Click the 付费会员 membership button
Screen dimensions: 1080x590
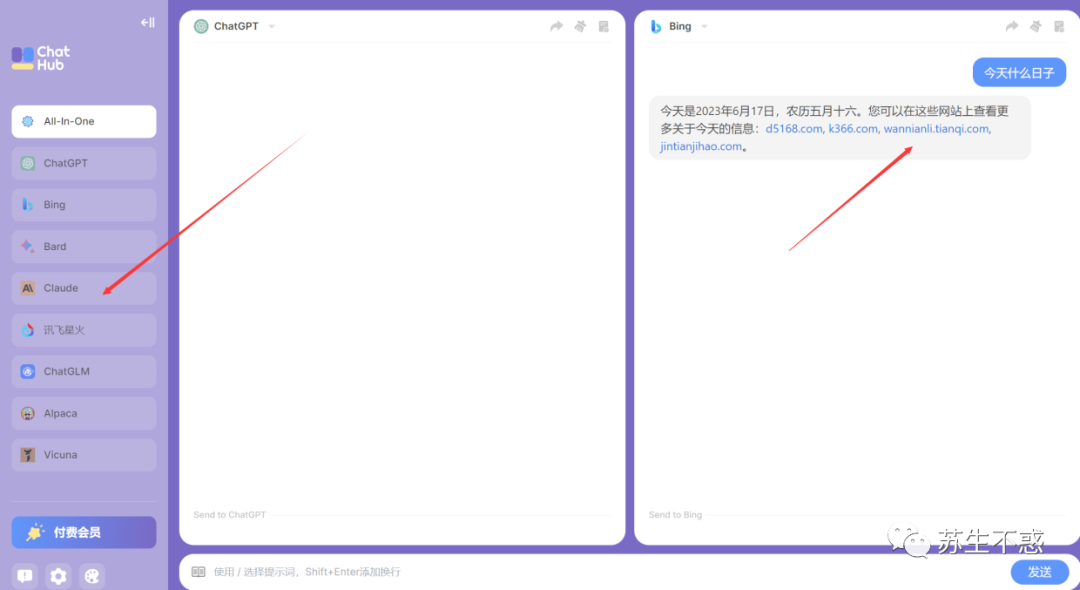(83, 532)
